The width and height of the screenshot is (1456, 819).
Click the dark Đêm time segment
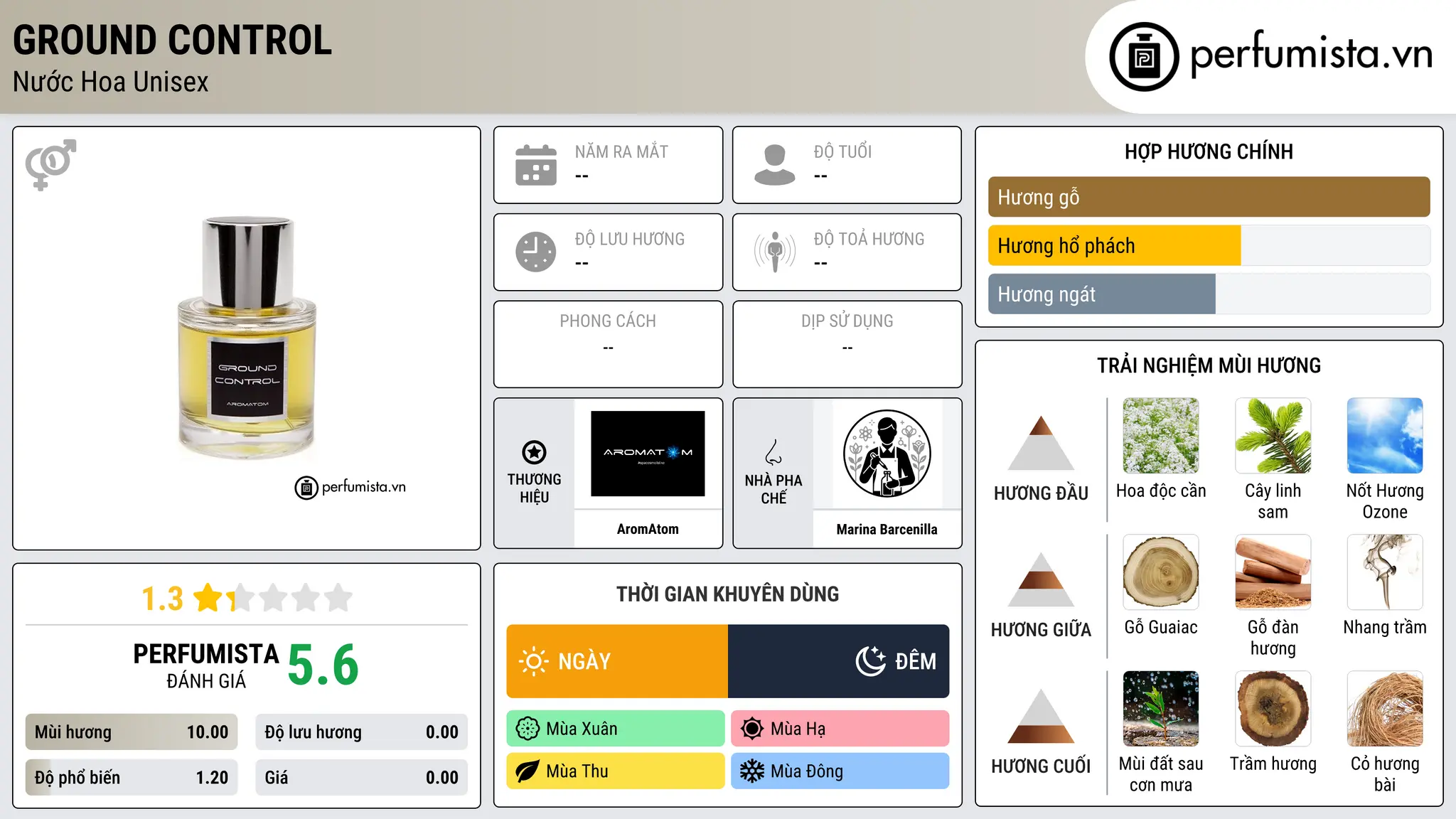839,661
